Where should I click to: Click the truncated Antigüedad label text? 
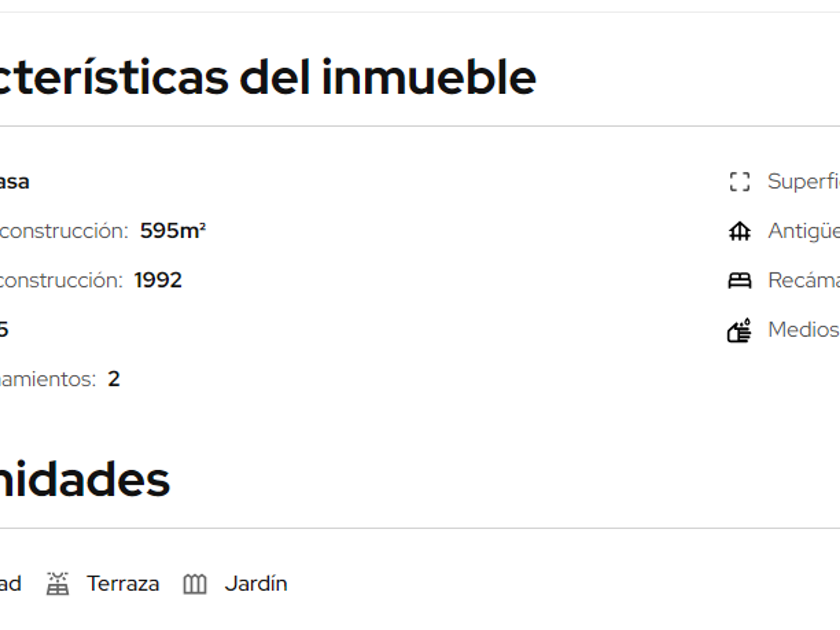803,231
